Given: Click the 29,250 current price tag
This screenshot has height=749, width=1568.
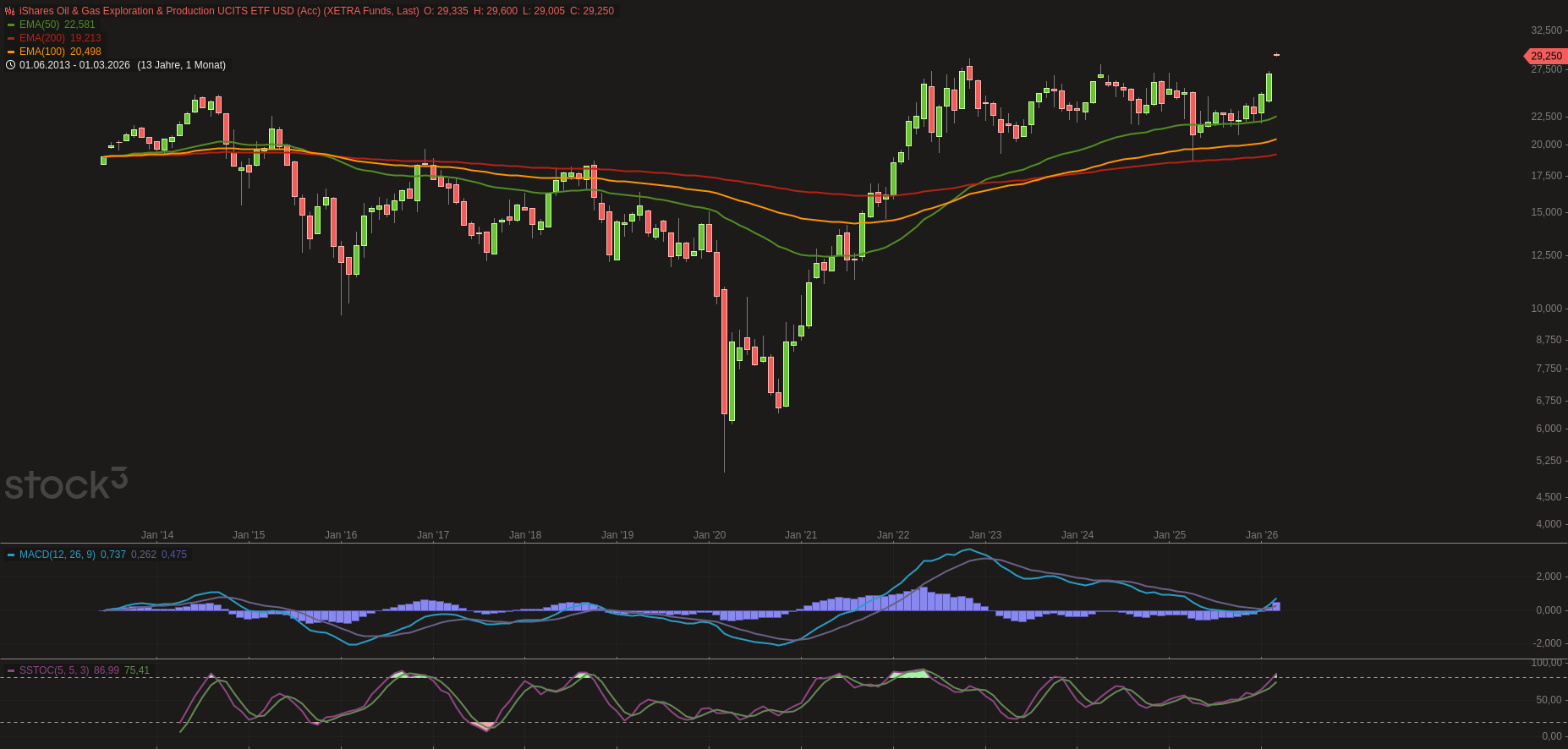Looking at the screenshot, I should click(x=1545, y=56).
